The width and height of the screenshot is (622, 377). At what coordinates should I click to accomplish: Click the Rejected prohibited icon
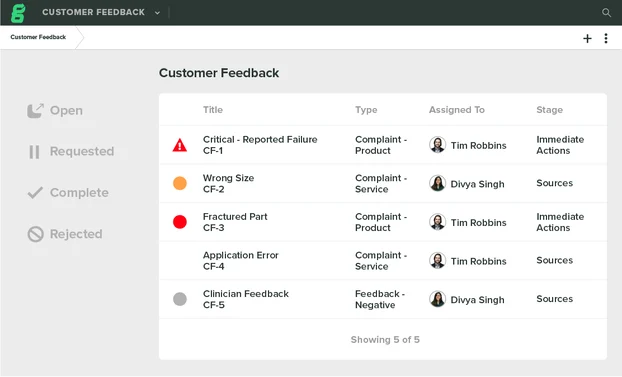pos(35,234)
